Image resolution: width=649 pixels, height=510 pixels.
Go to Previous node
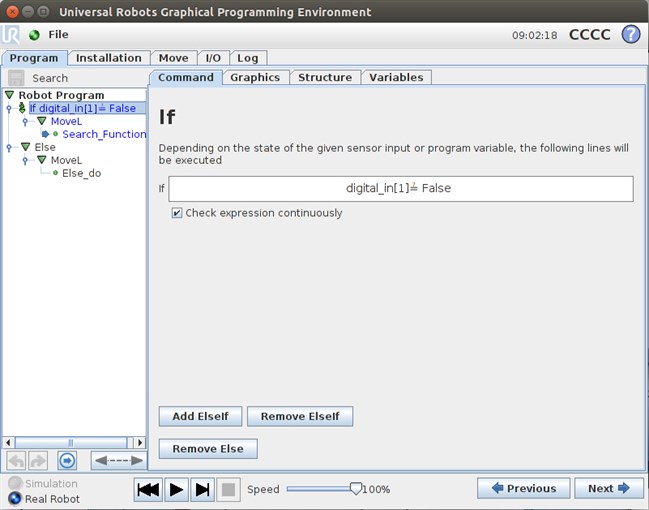click(x=524, y=488)
